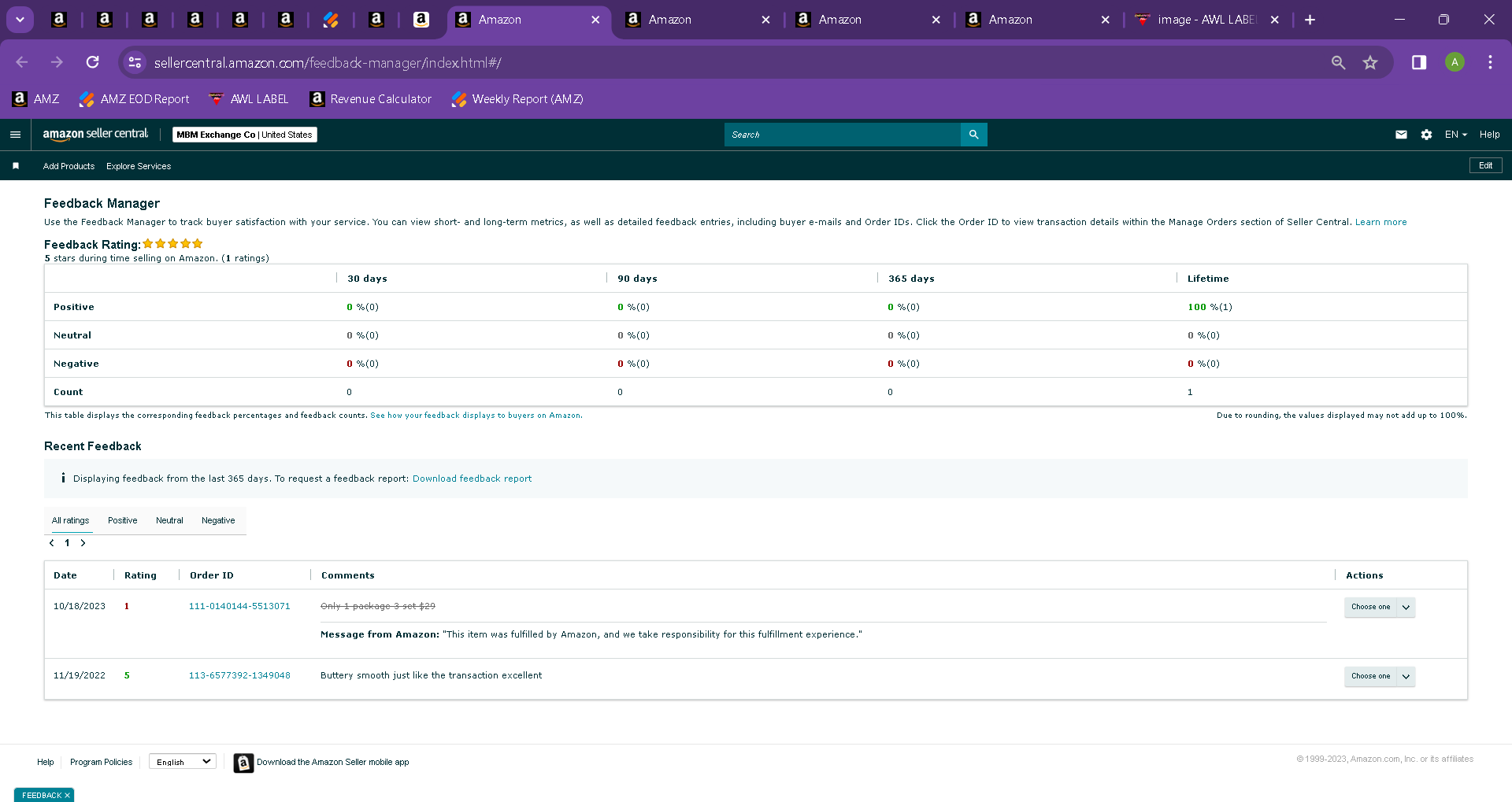Open Explore Services menu item
The width and height of the screenshot is (1512, 802).
click(x=139, y=166)
